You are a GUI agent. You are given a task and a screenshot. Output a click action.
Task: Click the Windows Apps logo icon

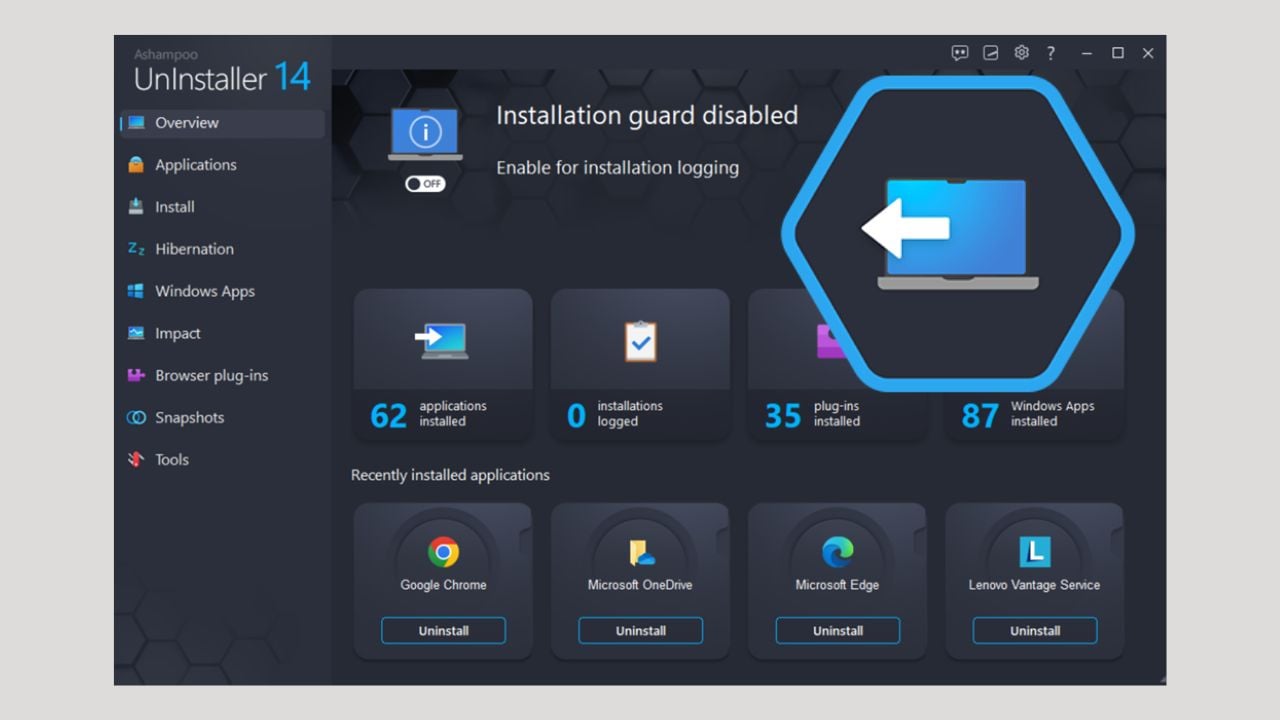tap(136, 291)
